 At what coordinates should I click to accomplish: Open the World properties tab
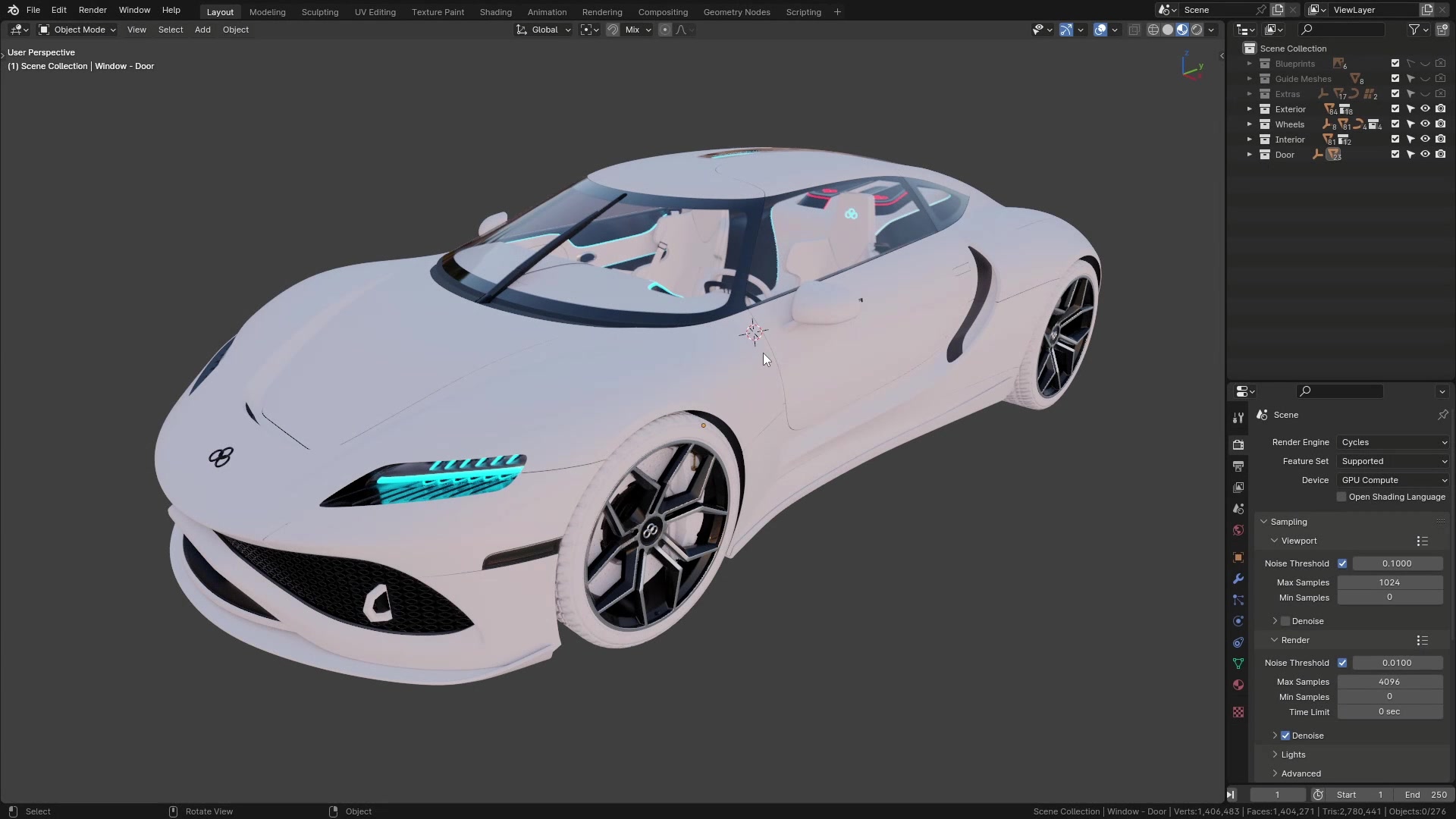[x=1238, y=530]
